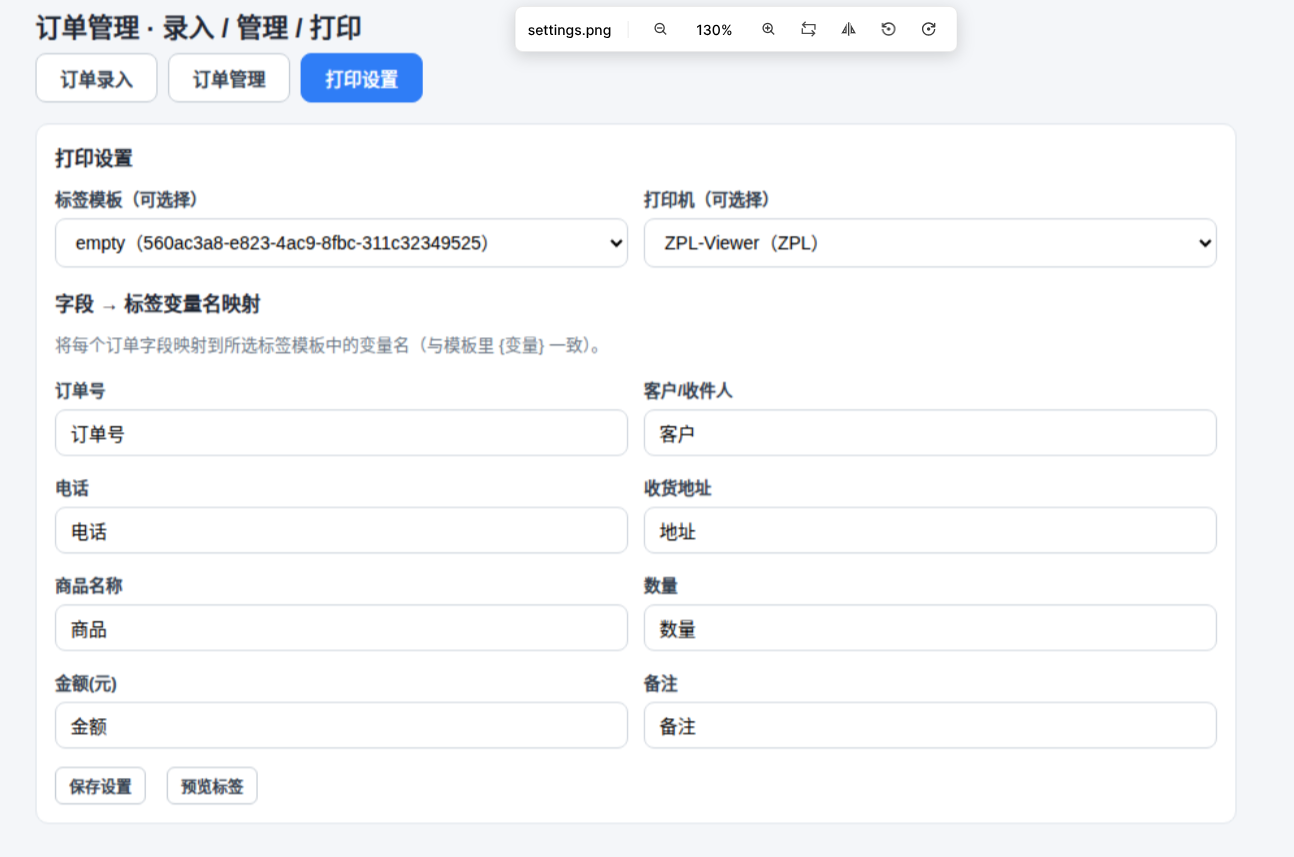Screen dimensions: 1294x857
Task: Open the 标签模板 template dropdown
Action: [341, 243]
